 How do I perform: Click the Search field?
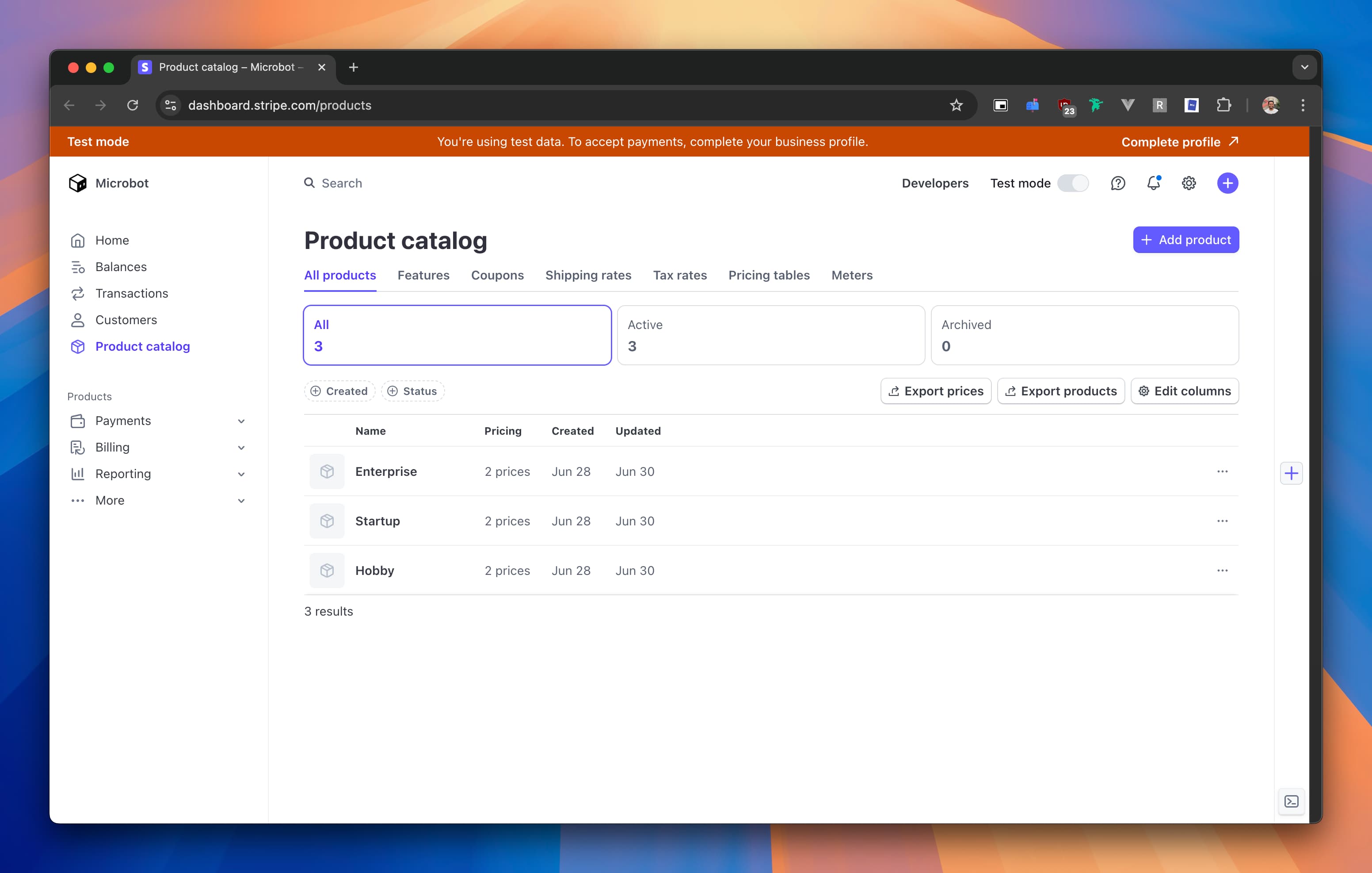(x=342, y=183)
